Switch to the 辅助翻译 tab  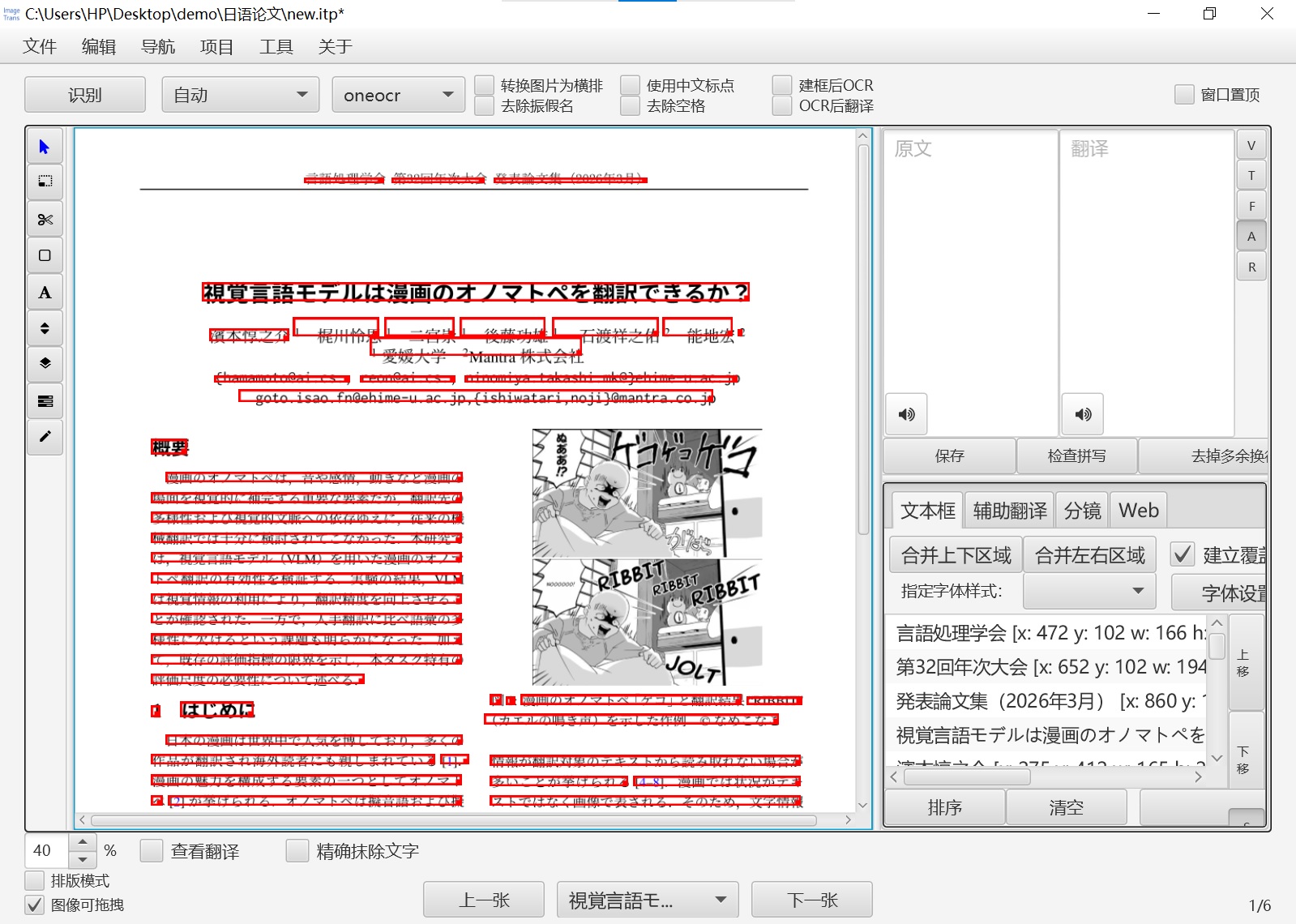click(x=1010, y=511)
